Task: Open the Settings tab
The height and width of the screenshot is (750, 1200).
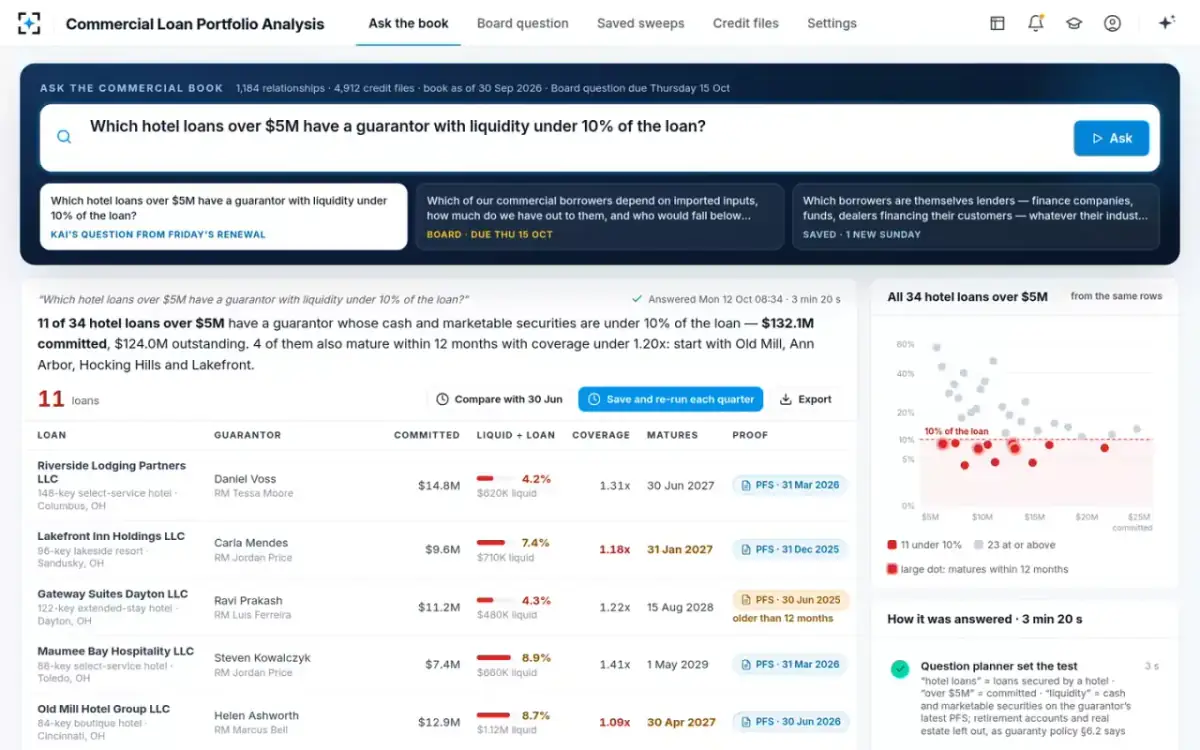Action: [x=832, y=23]
